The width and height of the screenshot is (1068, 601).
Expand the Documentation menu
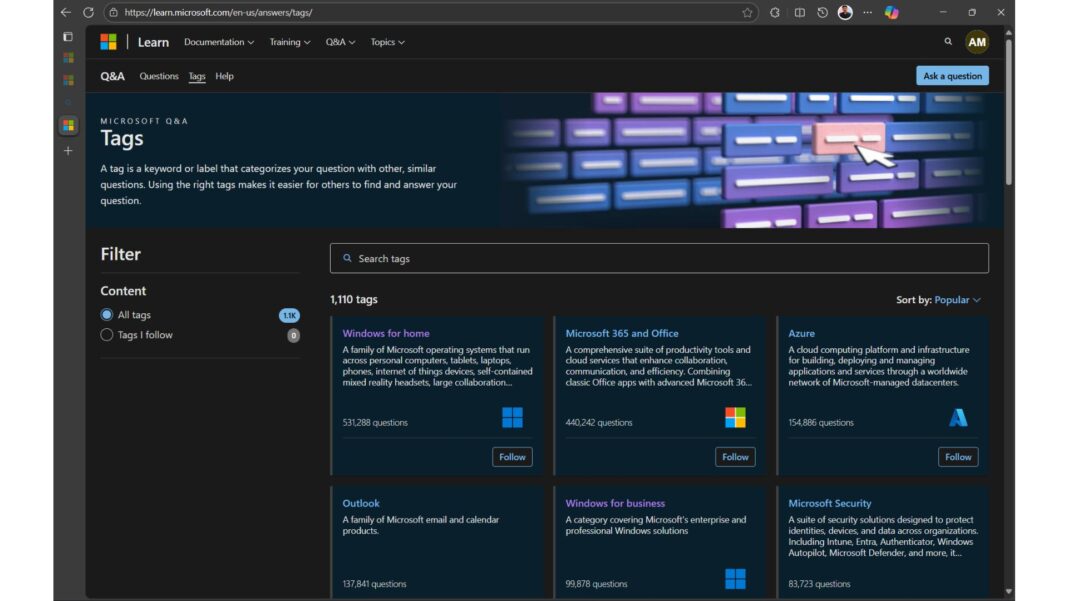click(219, 42)
